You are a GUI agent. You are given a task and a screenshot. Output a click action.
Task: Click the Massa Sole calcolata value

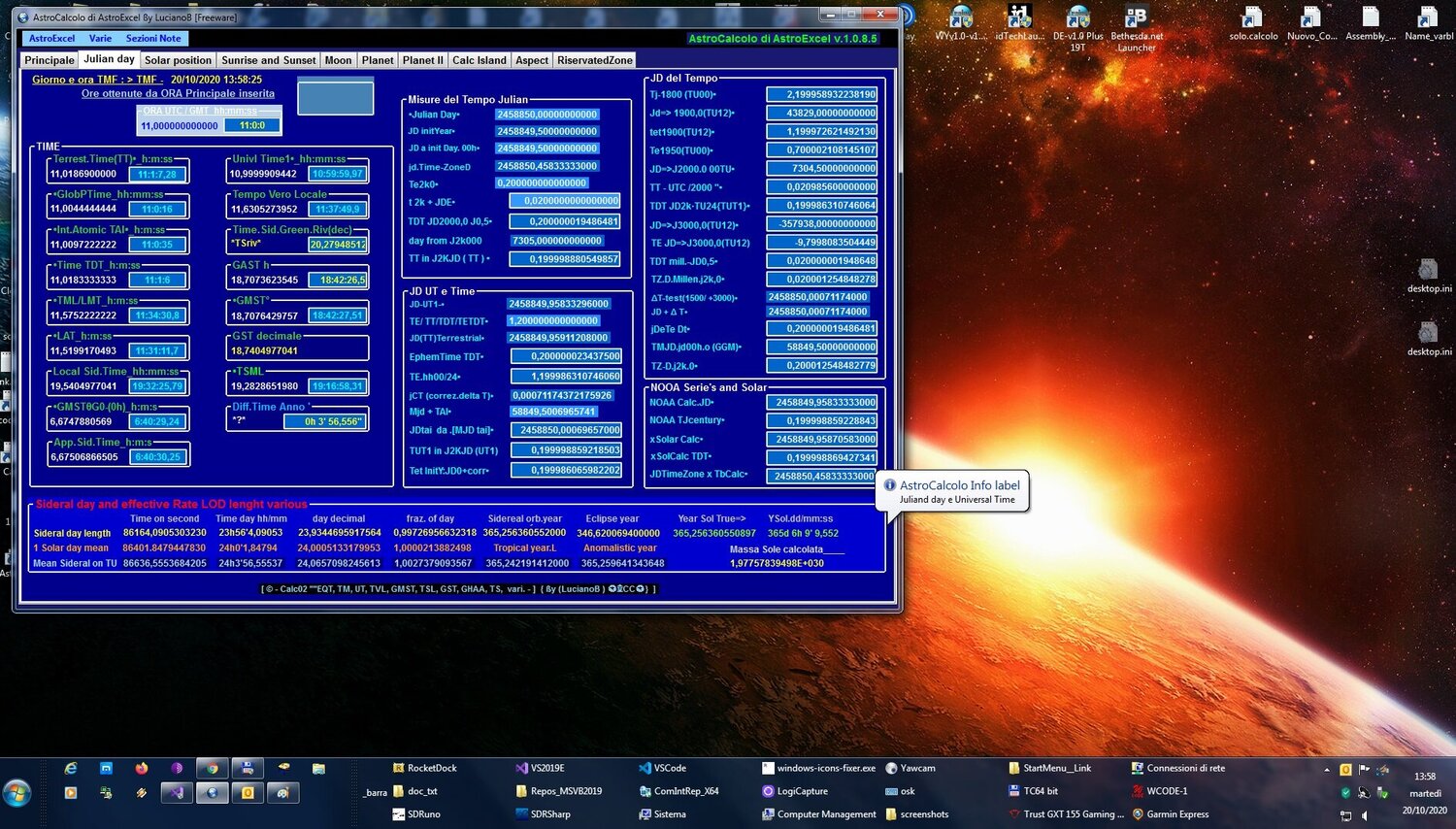tap(777, 563)
